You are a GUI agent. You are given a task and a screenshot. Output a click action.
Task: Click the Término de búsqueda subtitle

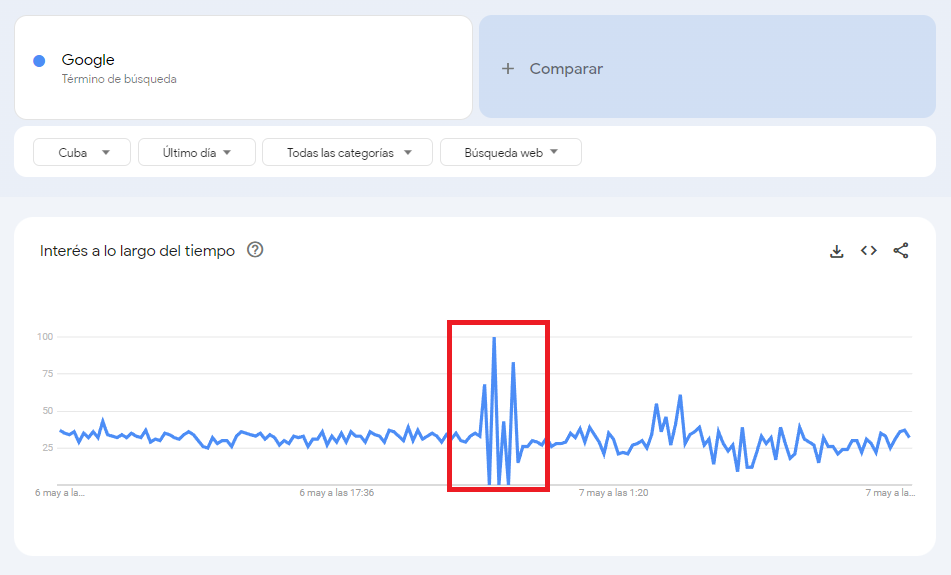119,79
